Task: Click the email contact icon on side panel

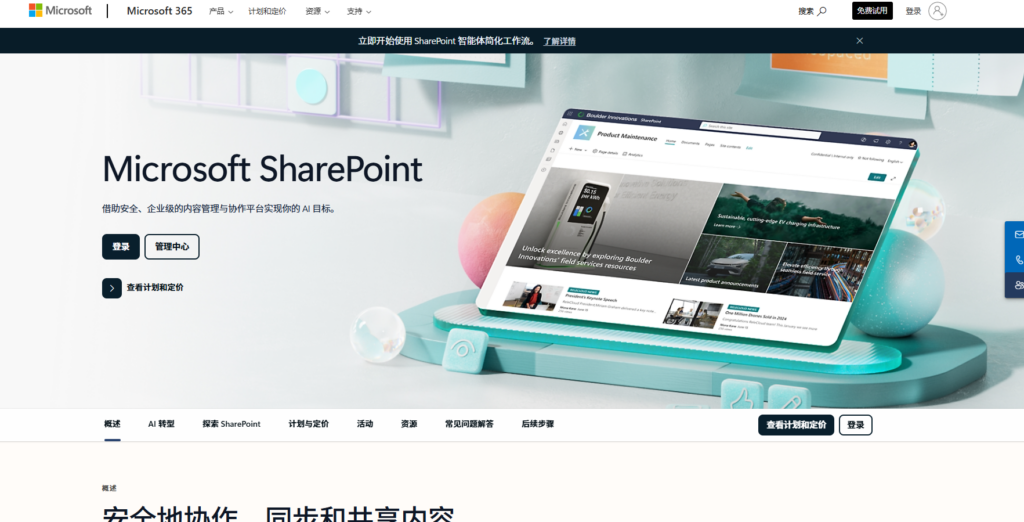Action: tap(1017, 235)
